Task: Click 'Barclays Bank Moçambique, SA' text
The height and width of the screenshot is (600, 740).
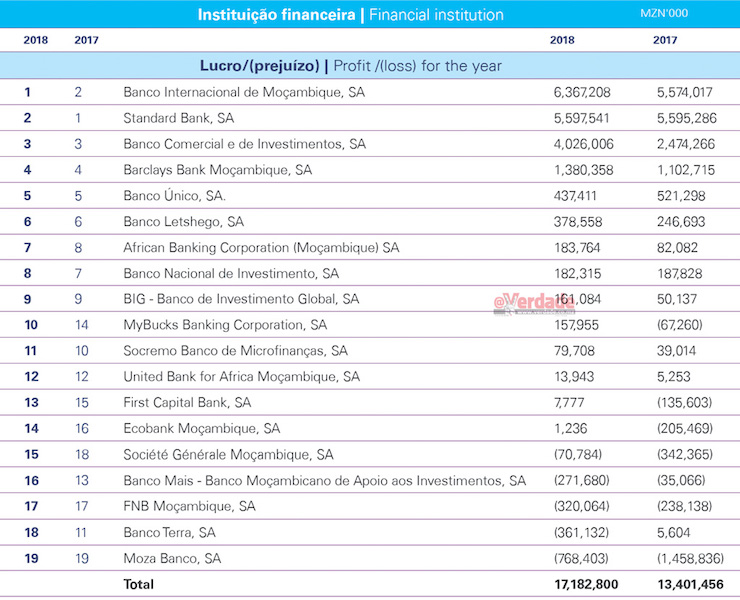Action: click(x=218, y=170)
